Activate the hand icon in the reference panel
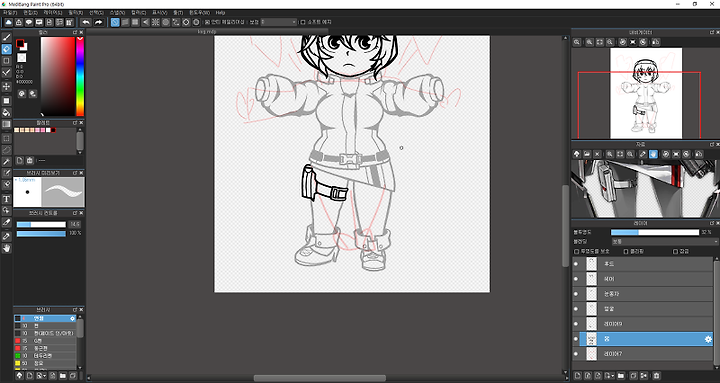This screenshot has height=383, width=720. [653, 154]
